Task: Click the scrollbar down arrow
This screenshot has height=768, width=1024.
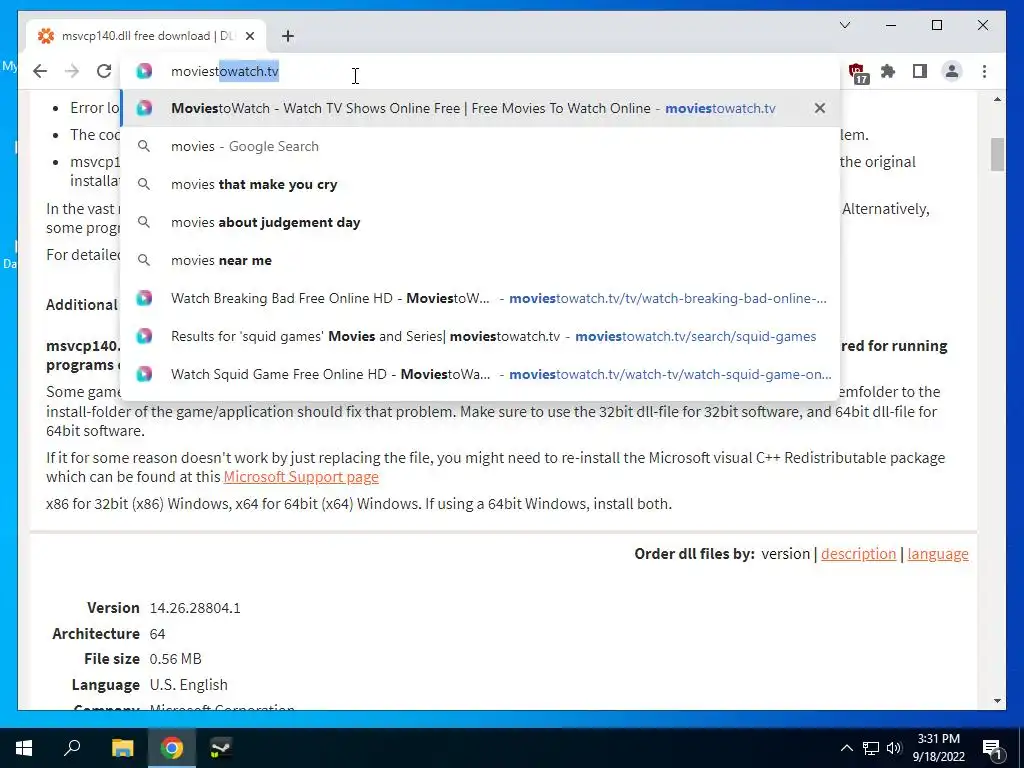Action: click(x=997, y=701)
